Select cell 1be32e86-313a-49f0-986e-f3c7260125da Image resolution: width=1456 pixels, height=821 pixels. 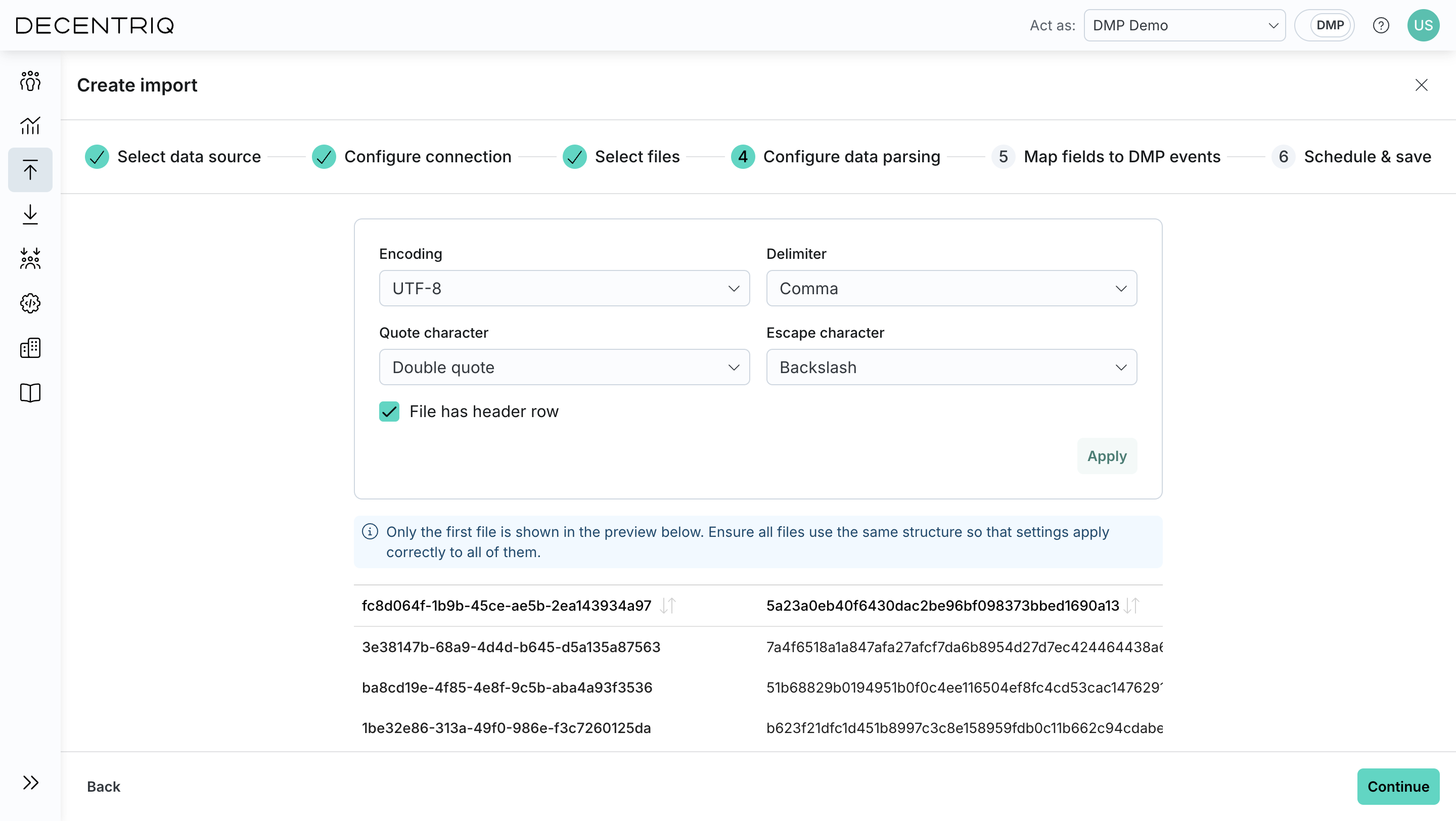(x=506, y=728)
